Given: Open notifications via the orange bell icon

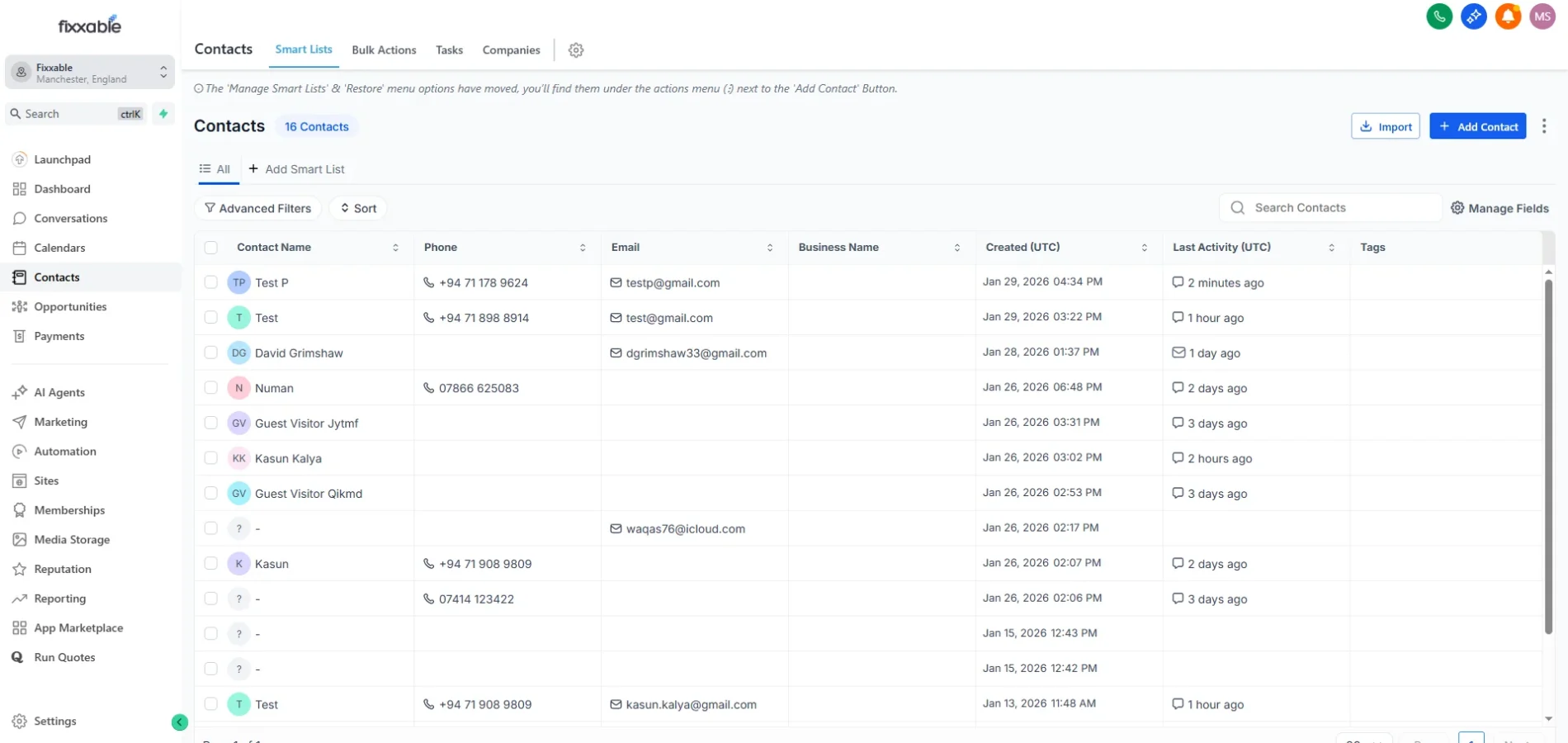Looking at the screenshot, I should coord(1509,17).
